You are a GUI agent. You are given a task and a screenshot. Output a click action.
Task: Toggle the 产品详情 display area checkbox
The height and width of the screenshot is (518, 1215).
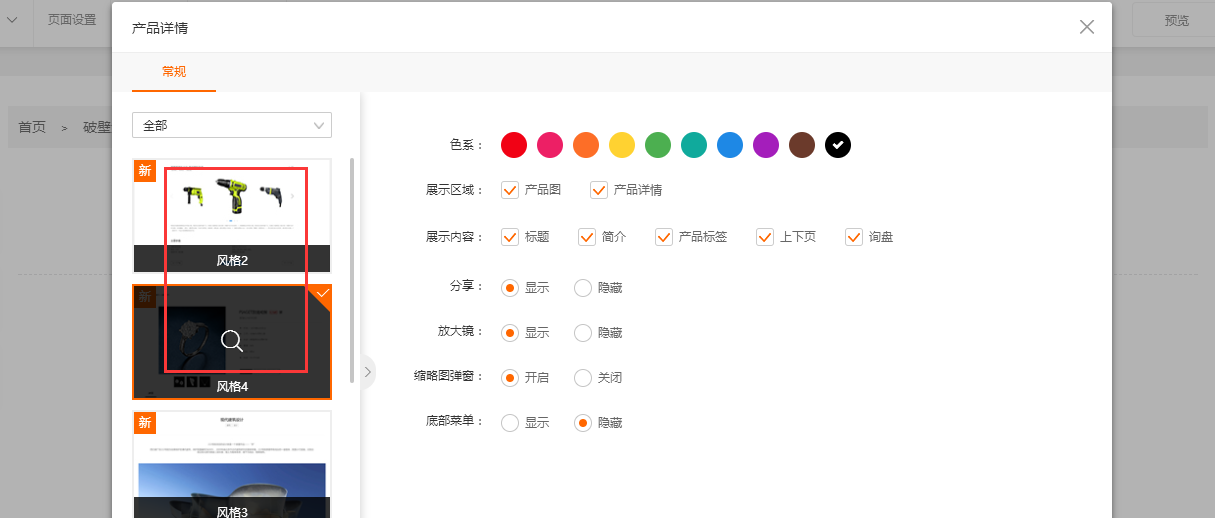[599, 189]
